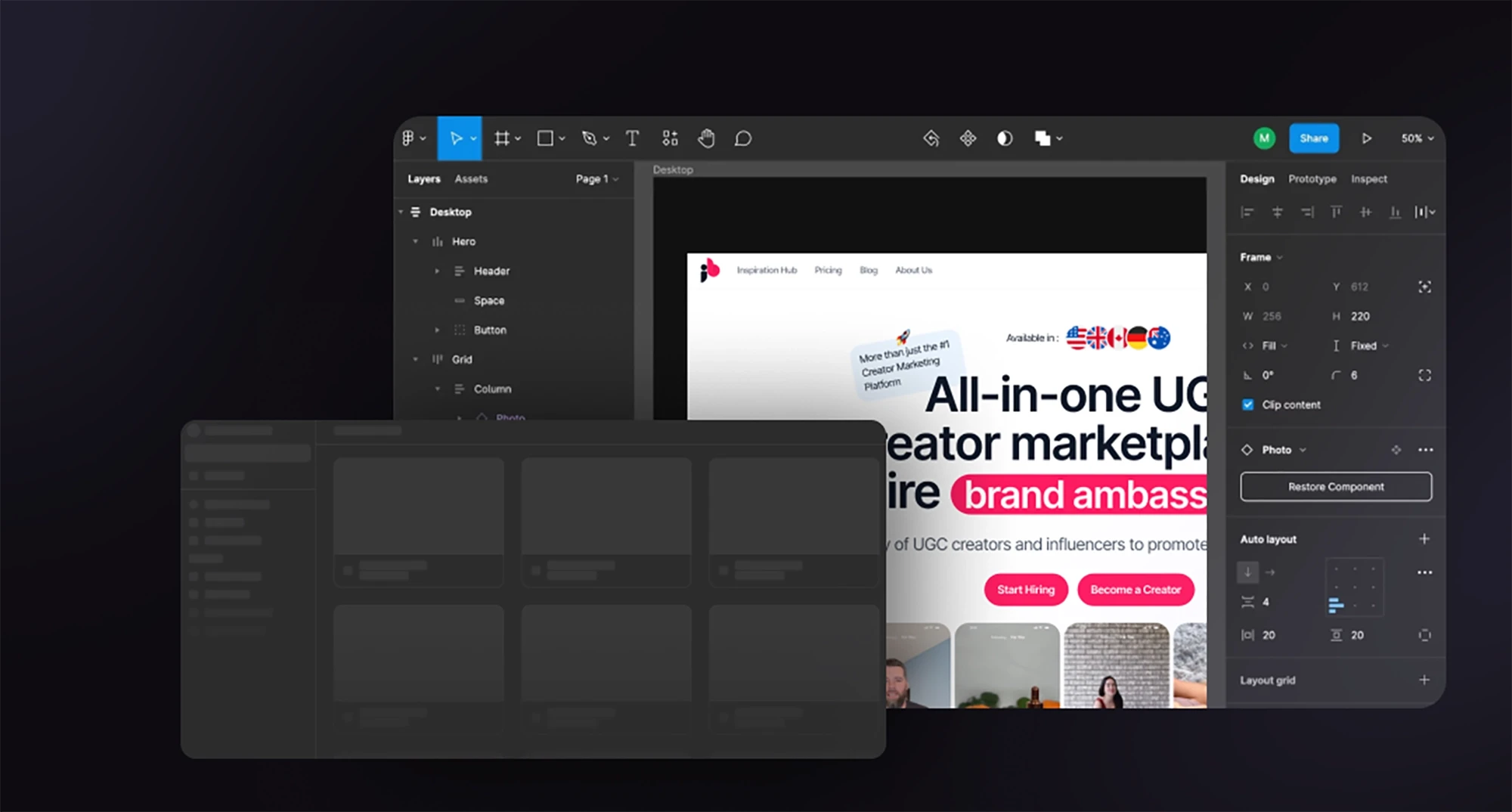Select the Pen tool

(590, 138)
